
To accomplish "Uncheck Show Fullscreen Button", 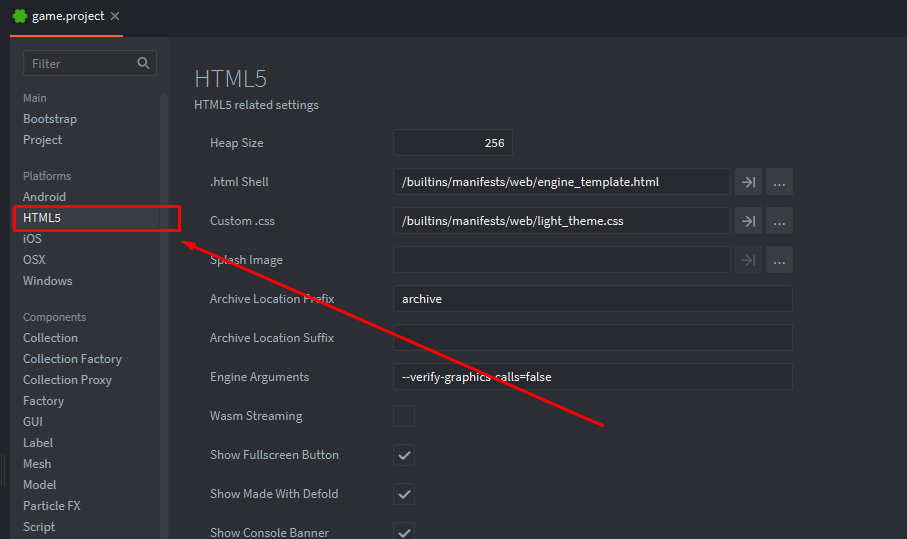I will click(x=404, y=455).
